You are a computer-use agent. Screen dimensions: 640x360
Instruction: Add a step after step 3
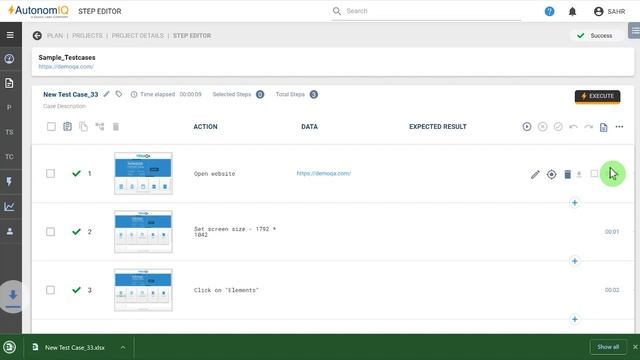tap(575, 319)
